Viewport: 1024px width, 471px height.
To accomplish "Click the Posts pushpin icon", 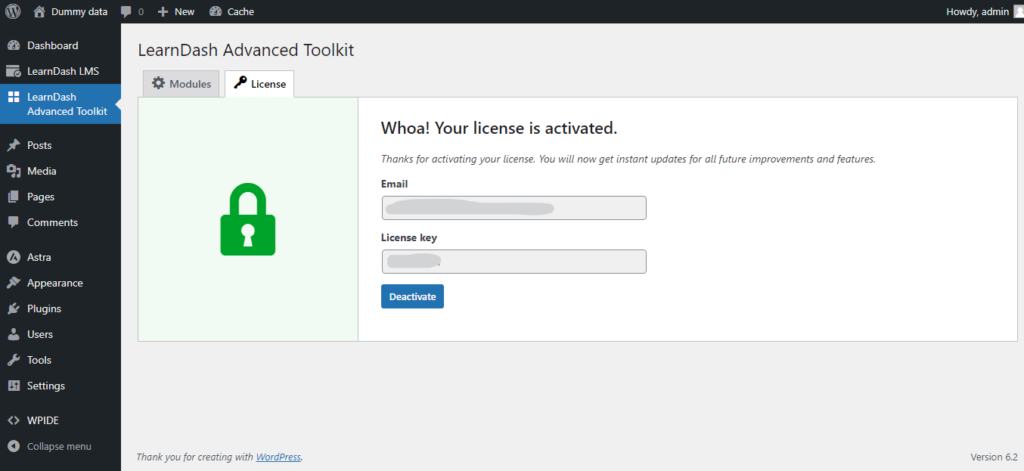I will pyautogui.click(x=13, y=145).
